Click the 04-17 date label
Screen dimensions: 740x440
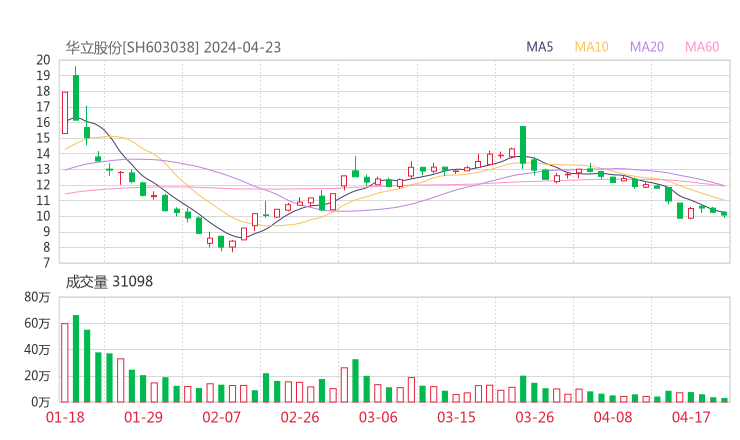point(691,417)
